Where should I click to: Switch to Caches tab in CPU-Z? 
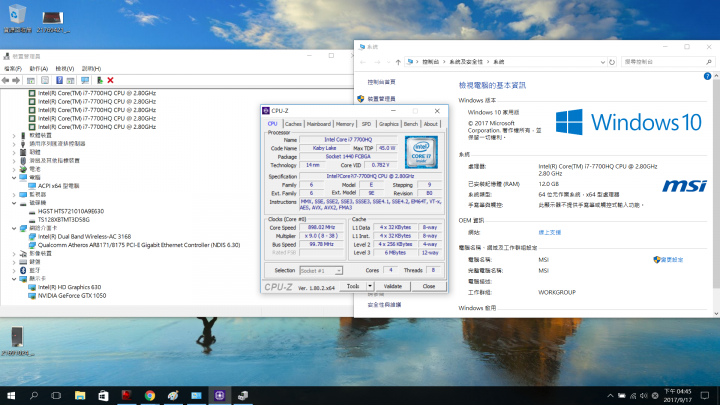tap(293, 124)
